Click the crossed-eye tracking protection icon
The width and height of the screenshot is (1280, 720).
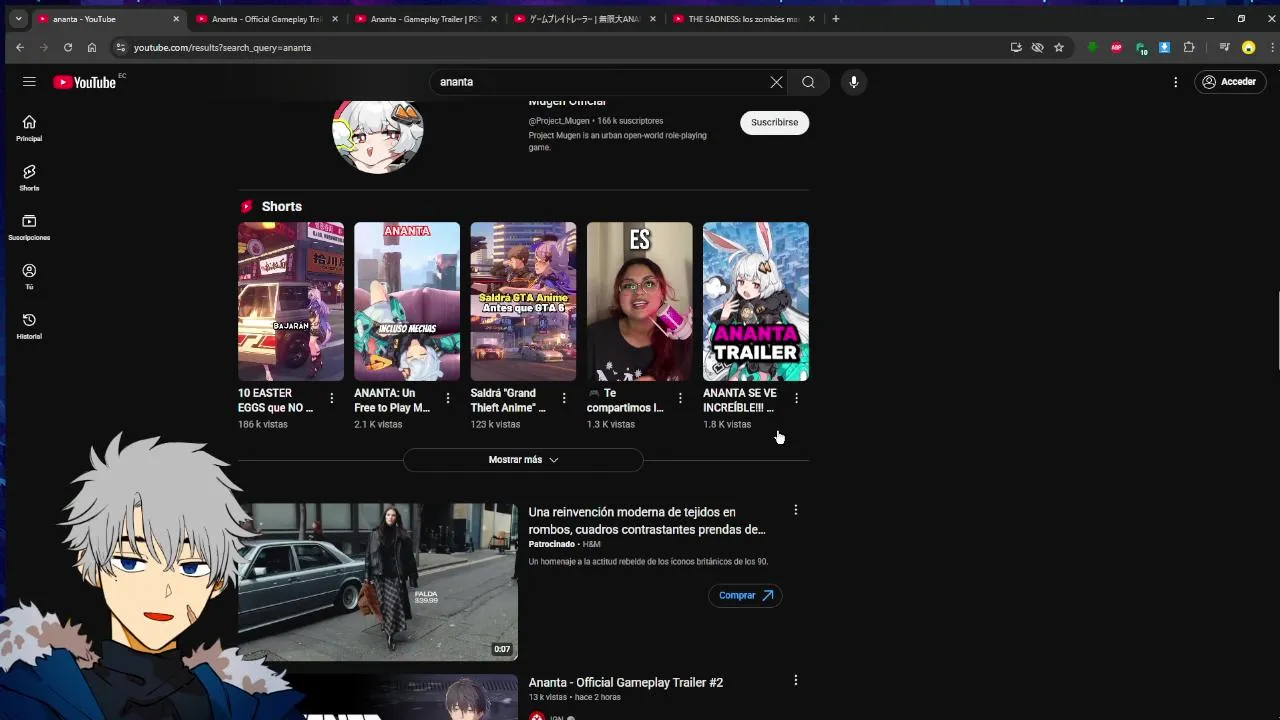[x=1037, y=47]
